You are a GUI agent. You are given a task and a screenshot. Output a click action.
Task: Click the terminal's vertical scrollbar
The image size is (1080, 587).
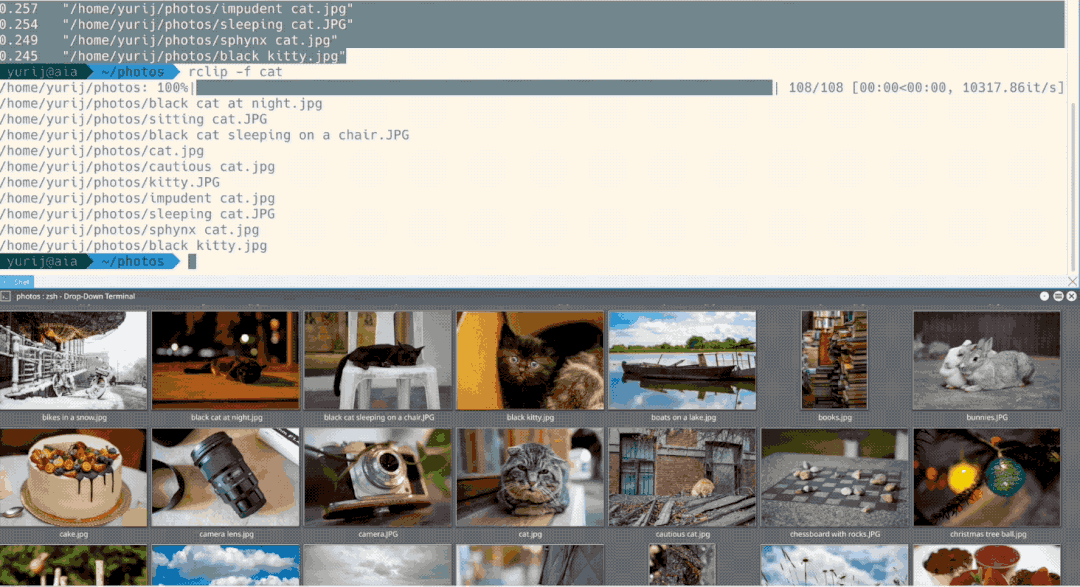tap(1073, 186)
